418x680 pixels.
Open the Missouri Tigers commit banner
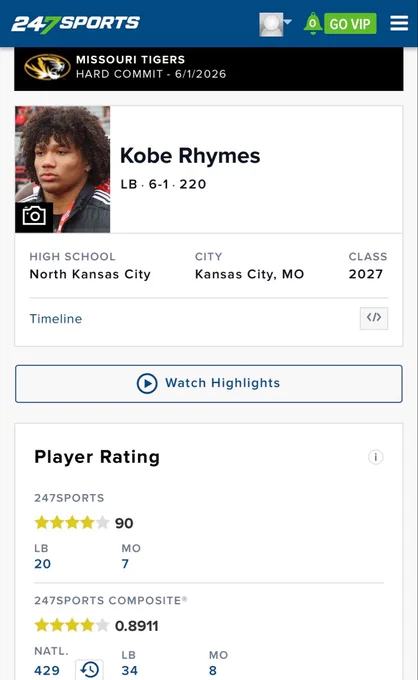(209, 69)
